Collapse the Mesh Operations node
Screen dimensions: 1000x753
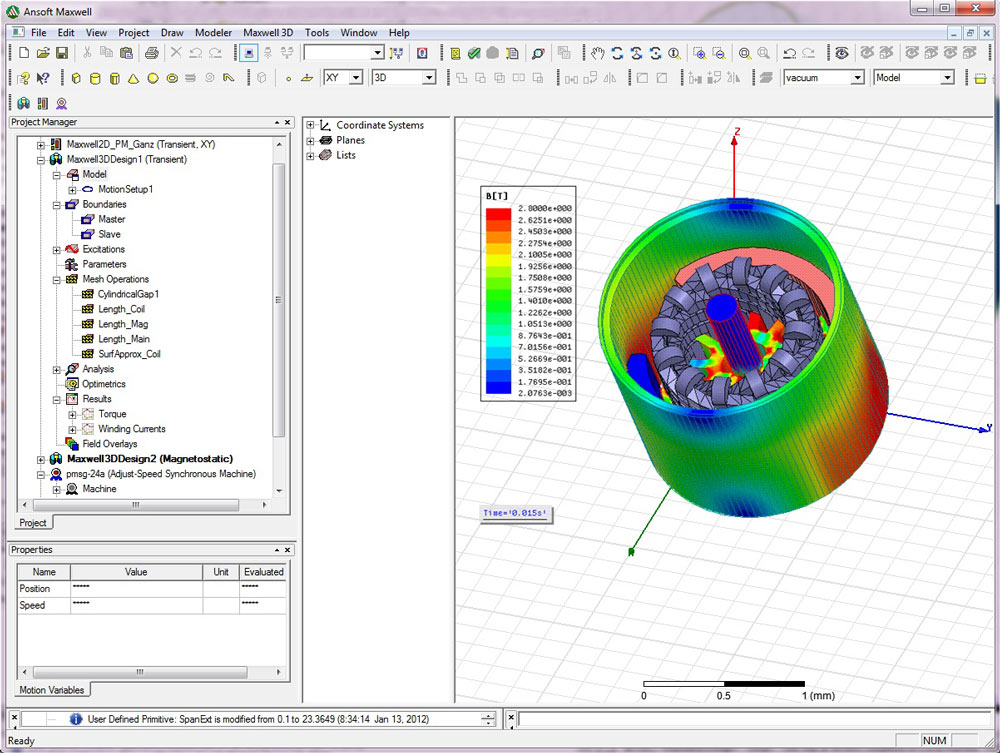point(57,279)
